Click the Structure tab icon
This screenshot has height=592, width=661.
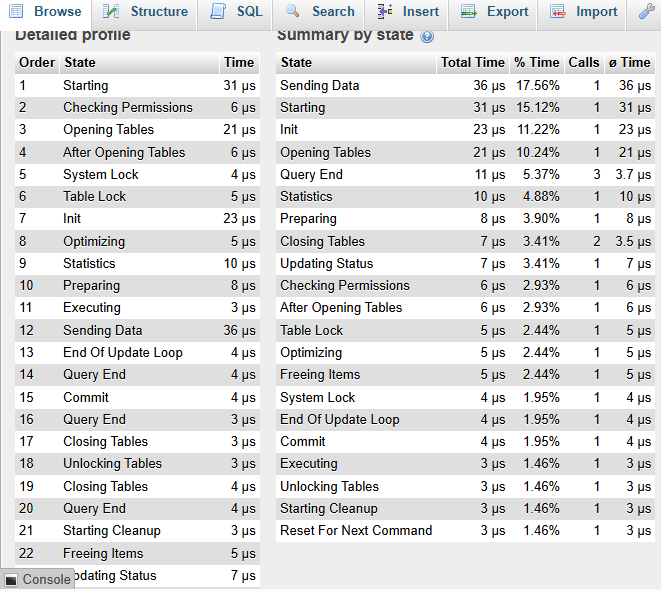(111, 12)
